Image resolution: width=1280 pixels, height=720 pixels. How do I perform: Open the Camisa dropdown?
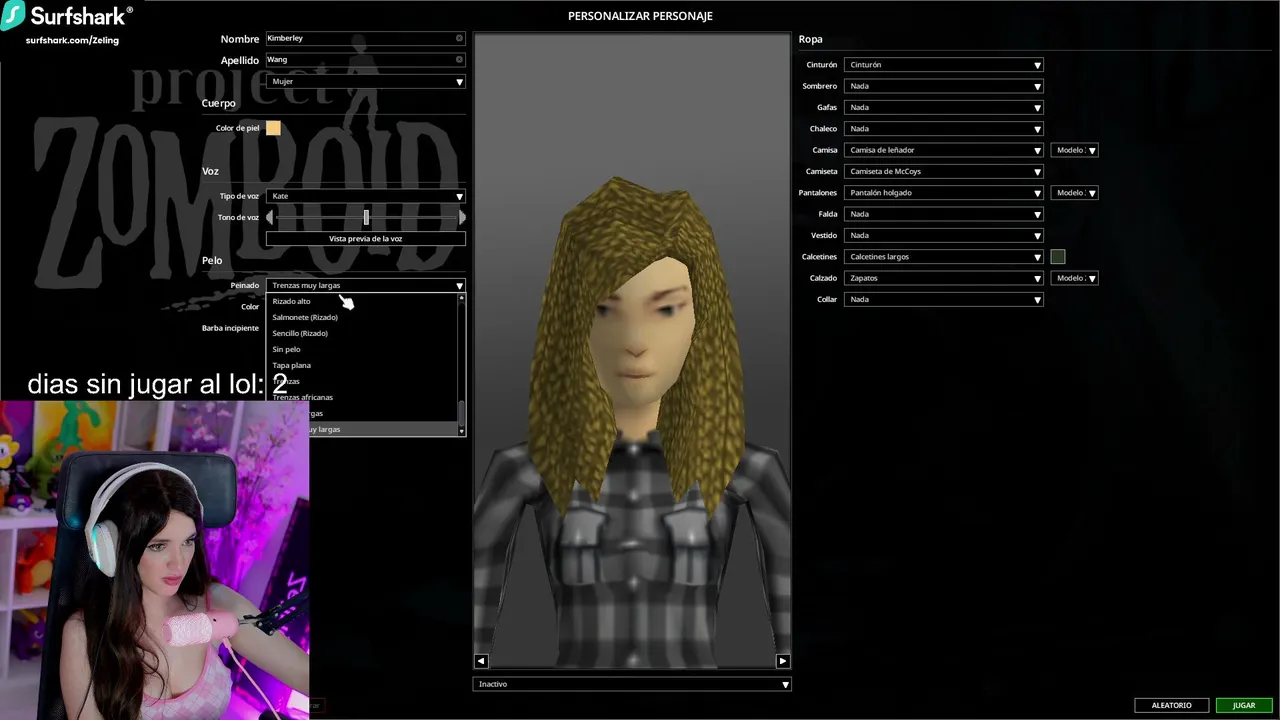(x=944, y=150)
